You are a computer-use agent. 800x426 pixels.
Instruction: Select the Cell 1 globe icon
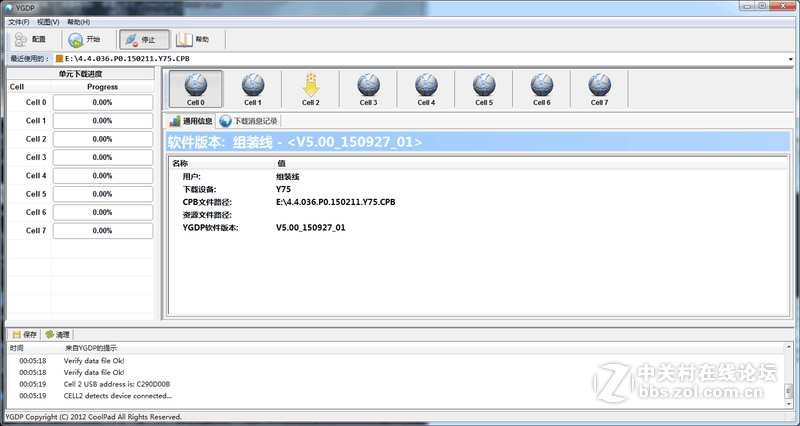click(253, 85)
